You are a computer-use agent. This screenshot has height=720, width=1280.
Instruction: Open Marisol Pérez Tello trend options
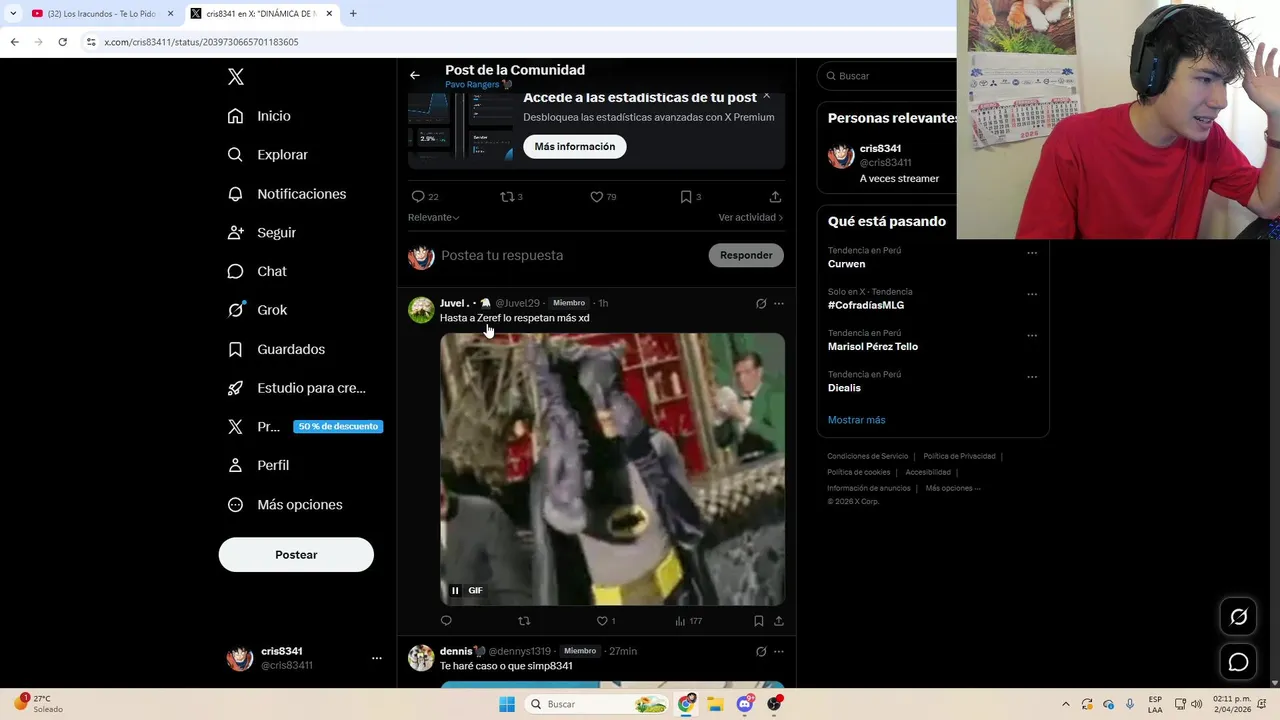tap(1032, 336)
